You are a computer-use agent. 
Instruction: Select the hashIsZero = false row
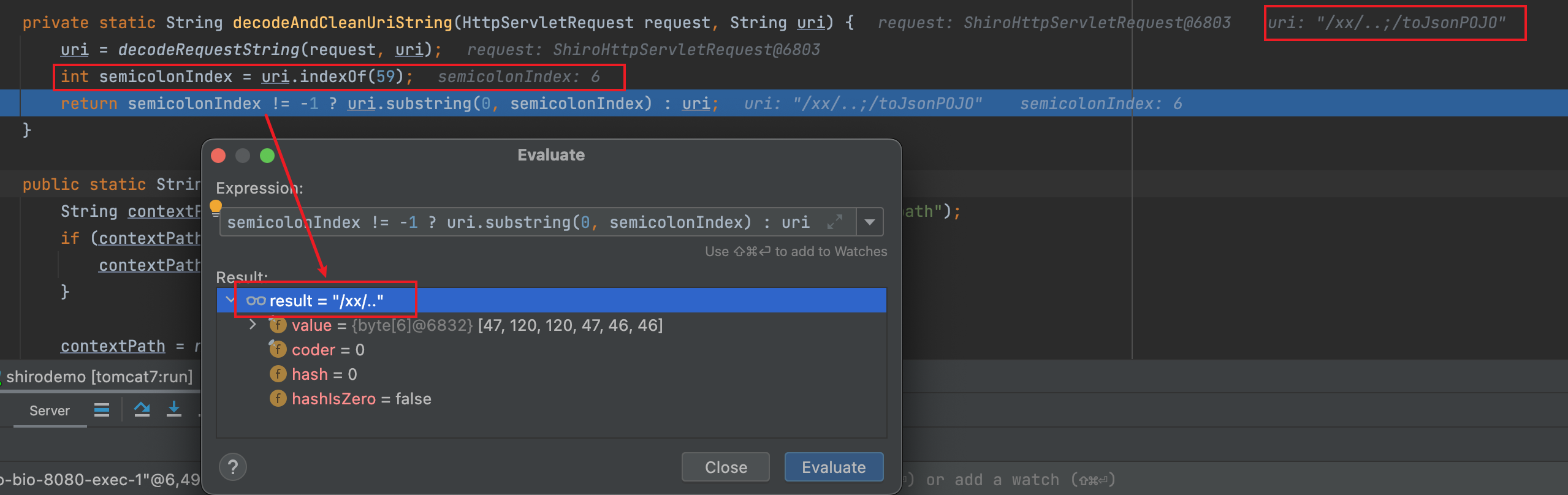(552, 398)
